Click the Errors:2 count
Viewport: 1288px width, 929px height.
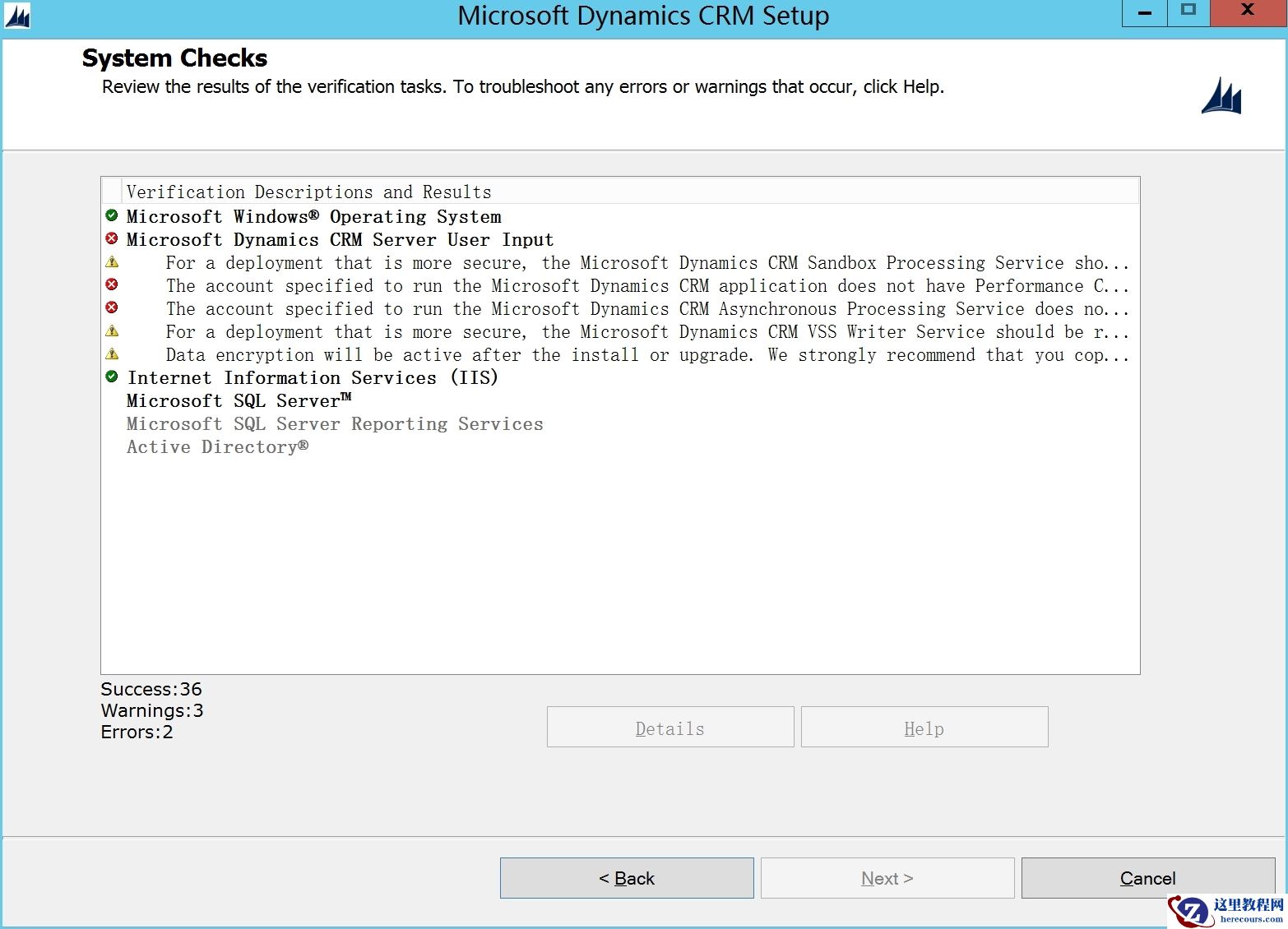tap(137, 732)
